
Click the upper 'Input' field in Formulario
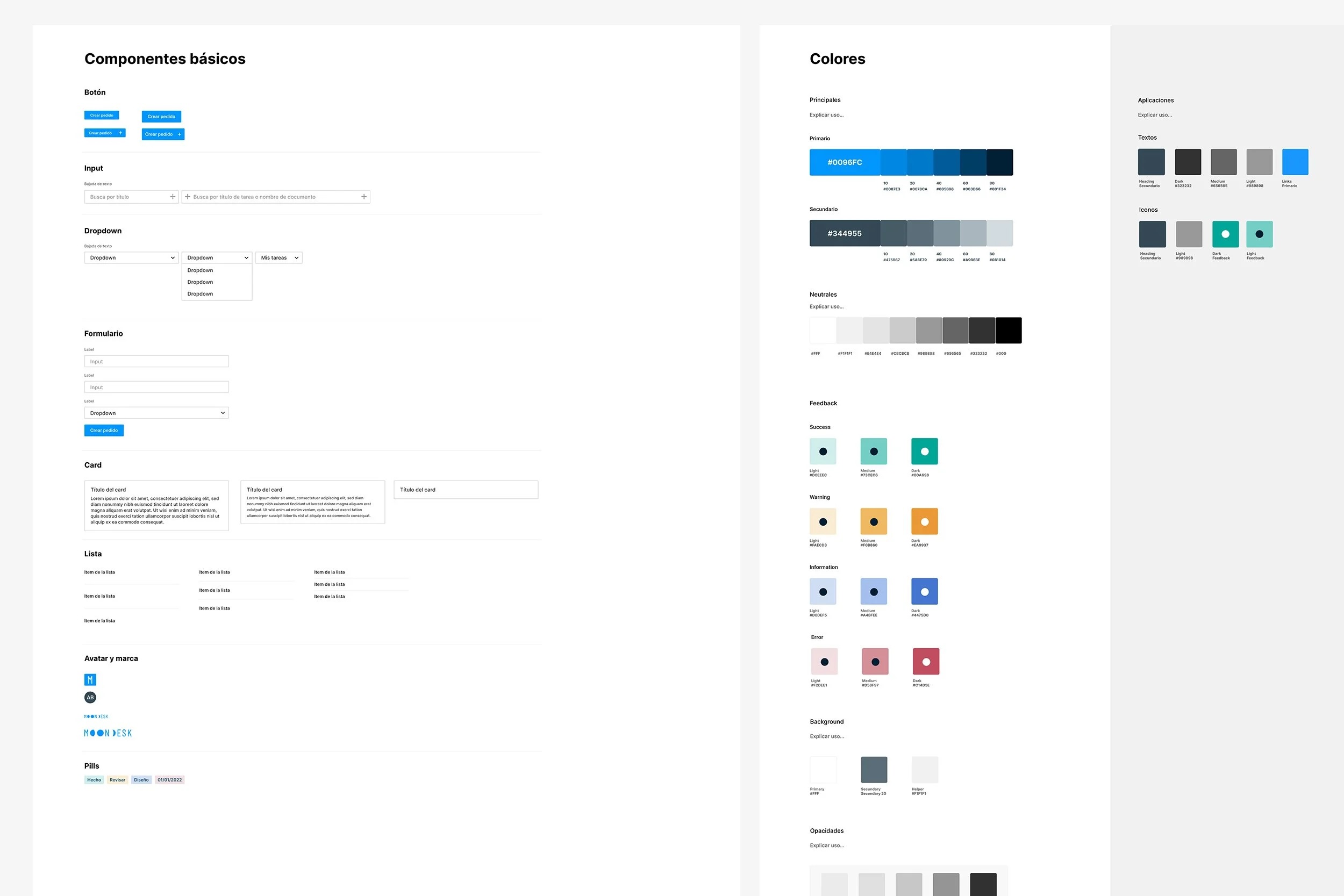[x=156, y=361]
